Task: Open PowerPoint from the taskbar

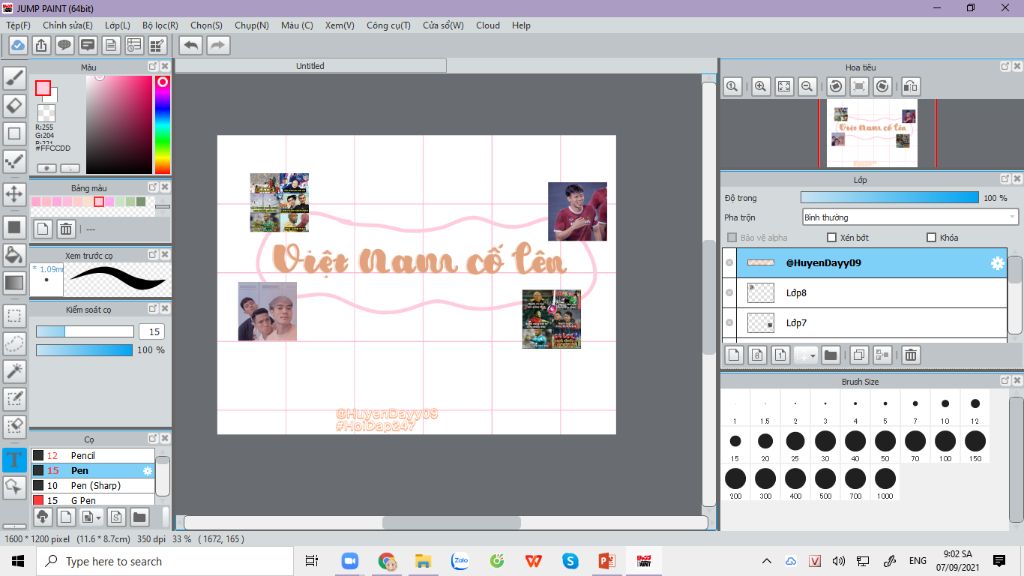Action: [x=607, y=561]
